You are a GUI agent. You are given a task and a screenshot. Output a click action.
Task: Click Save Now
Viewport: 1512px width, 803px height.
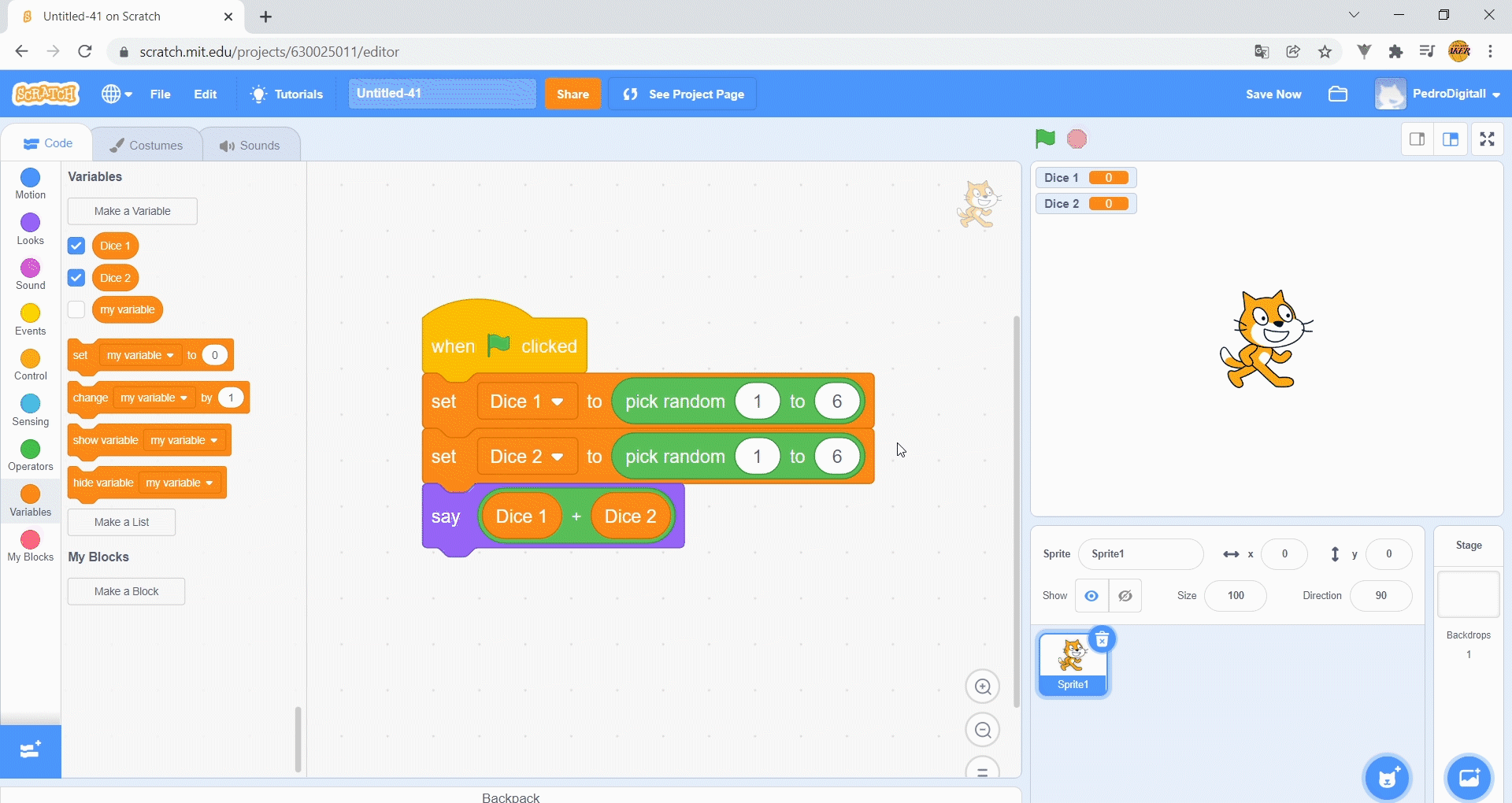pyautogui.click(x=1273, y=94)
